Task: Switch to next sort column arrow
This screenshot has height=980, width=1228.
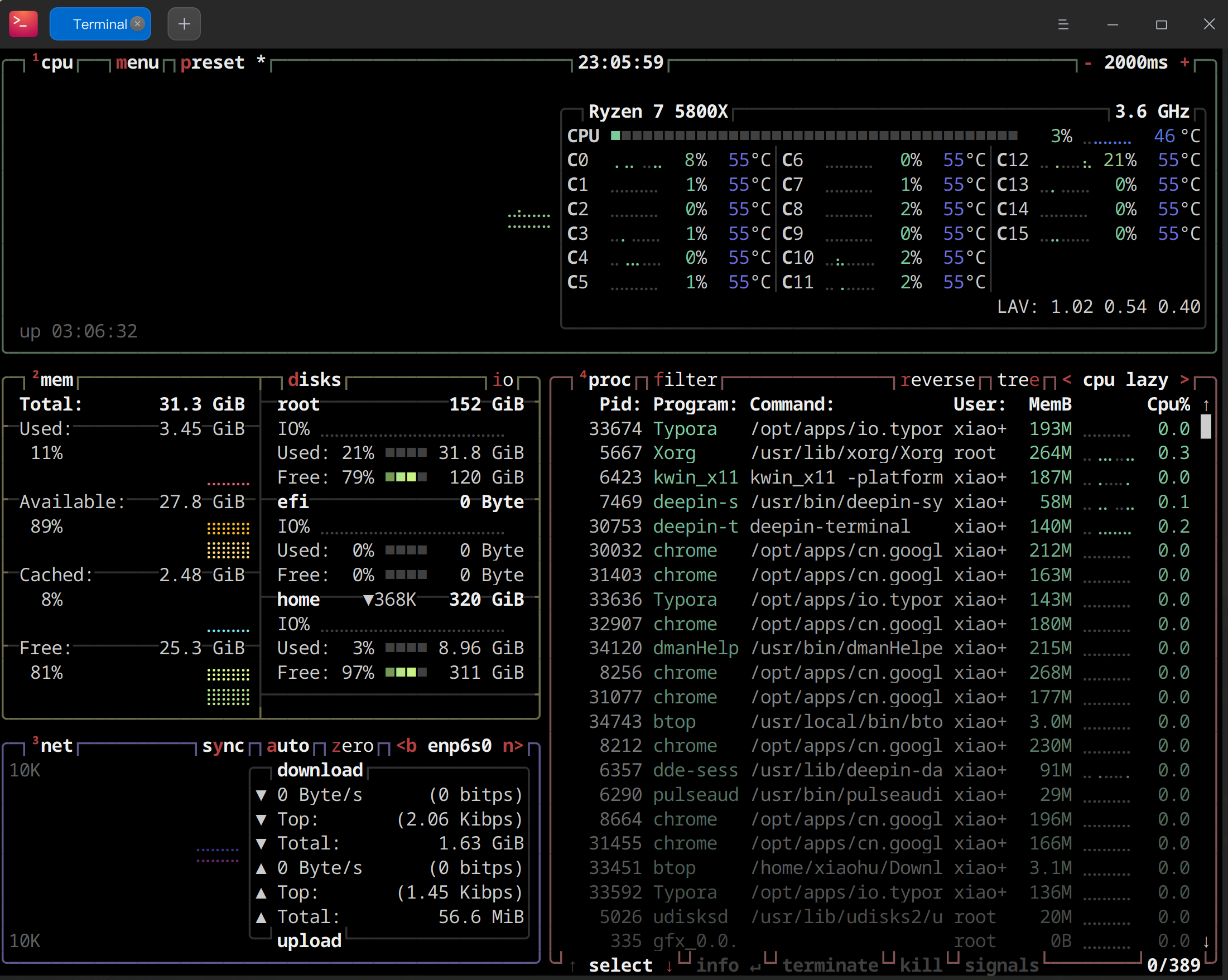Action: pyautogui.click(x=1184, y=380)
